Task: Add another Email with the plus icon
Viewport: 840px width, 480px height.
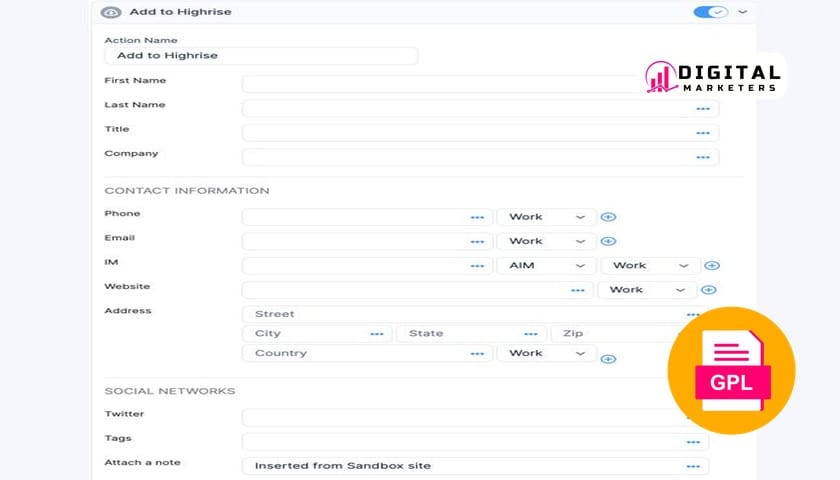Action: (607, 241)
